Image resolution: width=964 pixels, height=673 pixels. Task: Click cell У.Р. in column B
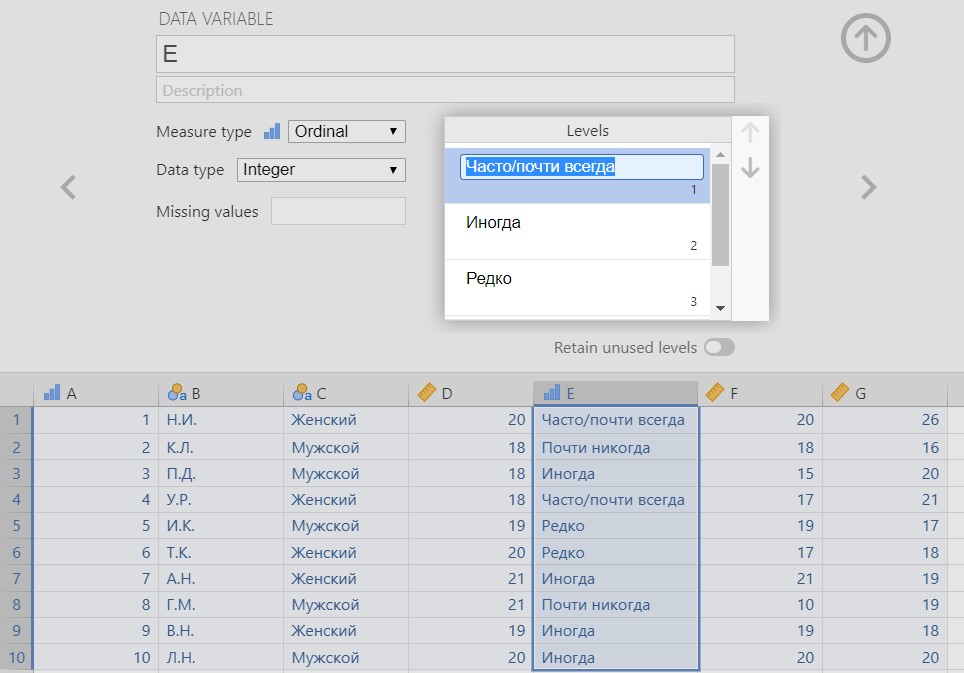point(221,500)
